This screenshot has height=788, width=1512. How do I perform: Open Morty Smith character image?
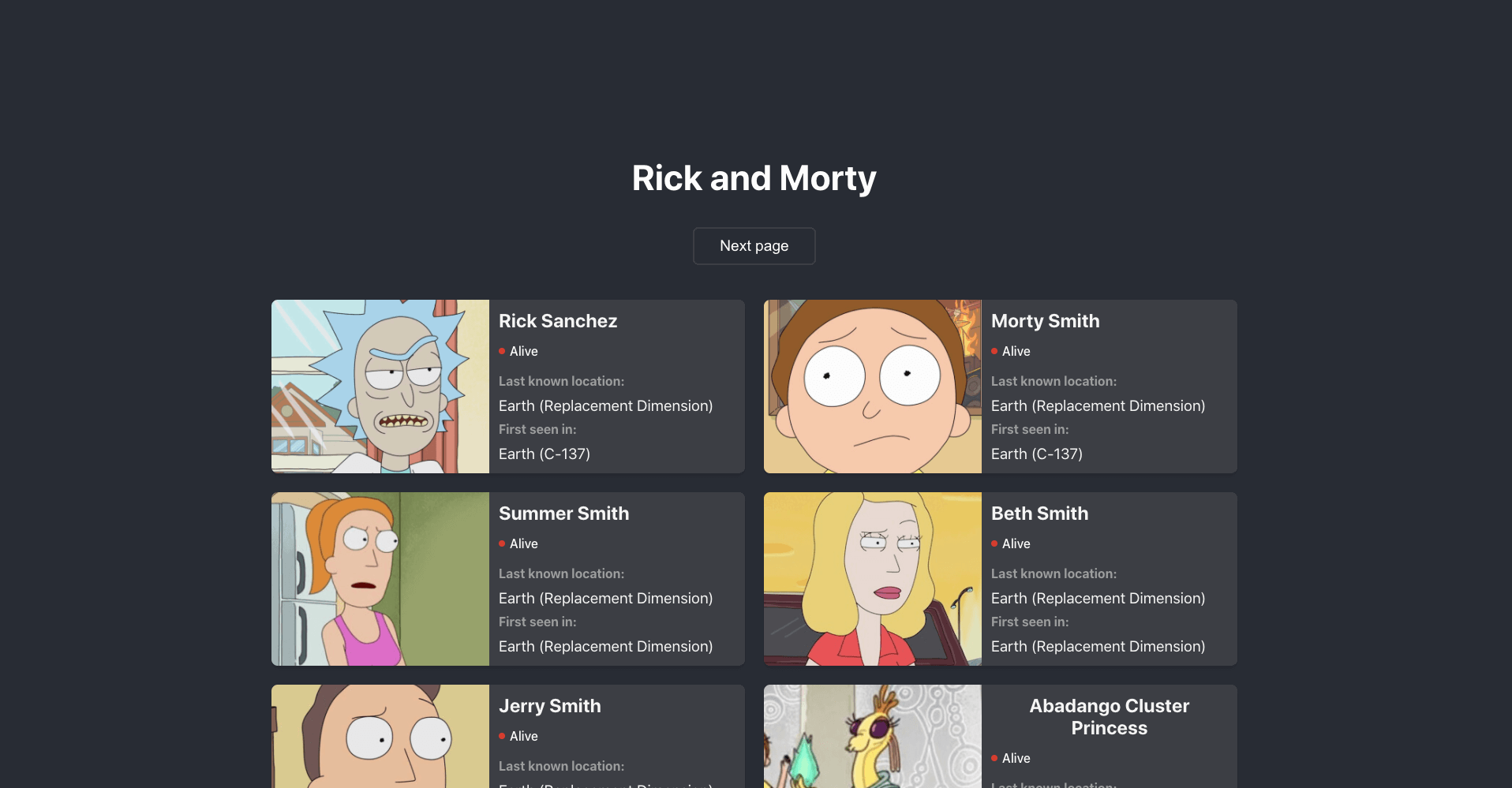(872, 387)
